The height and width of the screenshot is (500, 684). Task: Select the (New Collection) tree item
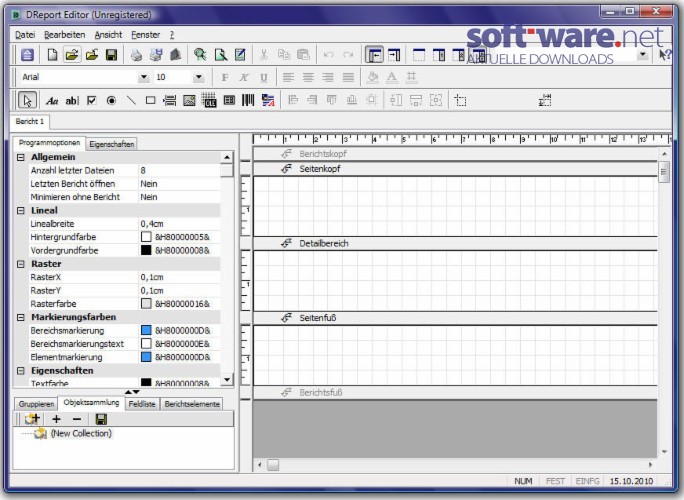(81, 433)
